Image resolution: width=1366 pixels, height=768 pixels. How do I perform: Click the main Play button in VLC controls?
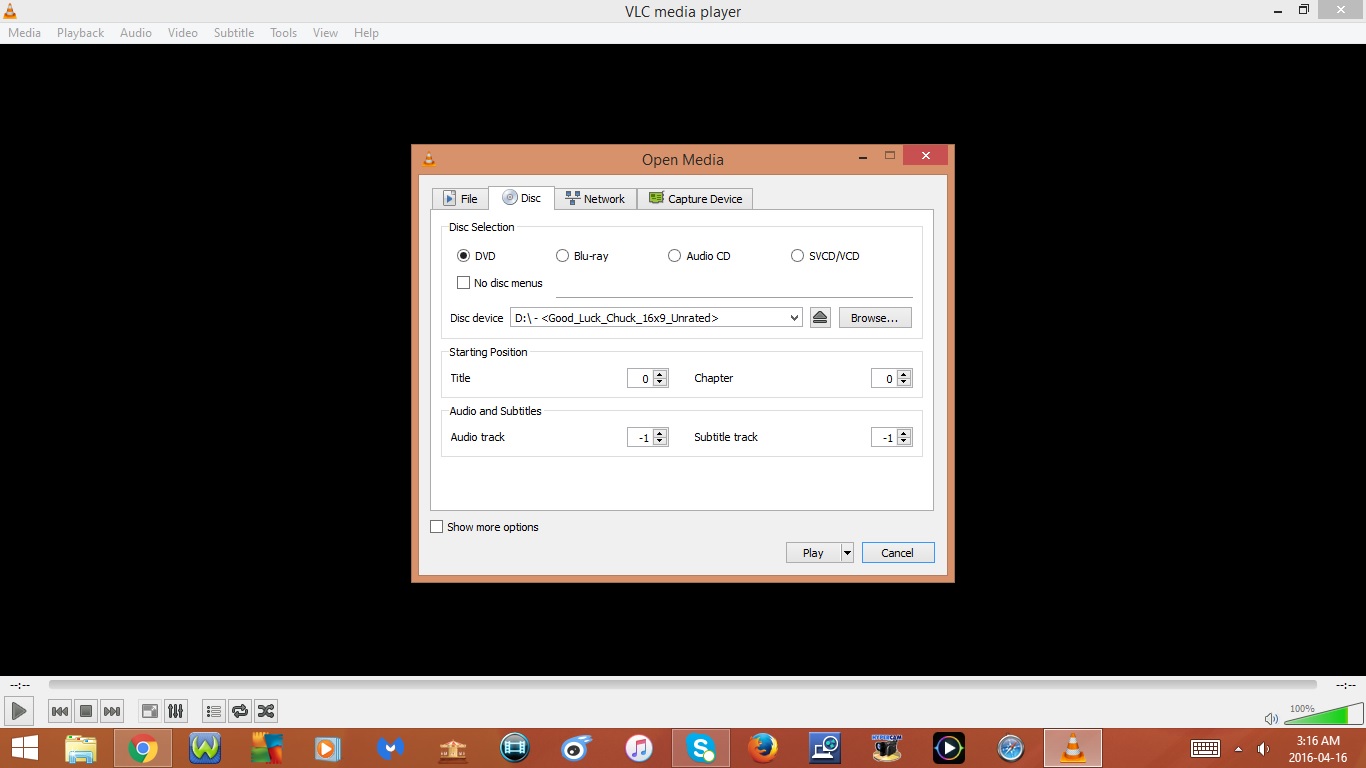pos(19,711)
